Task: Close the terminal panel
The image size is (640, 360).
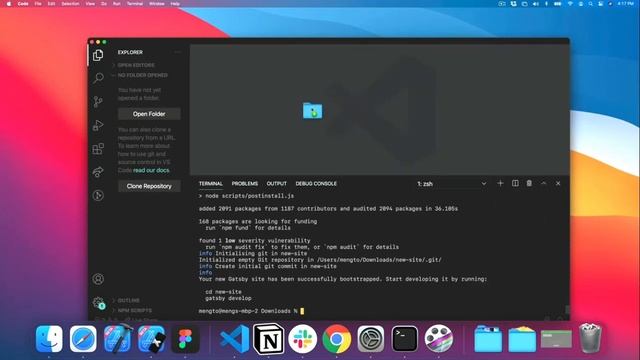Action: pos(558,183)
